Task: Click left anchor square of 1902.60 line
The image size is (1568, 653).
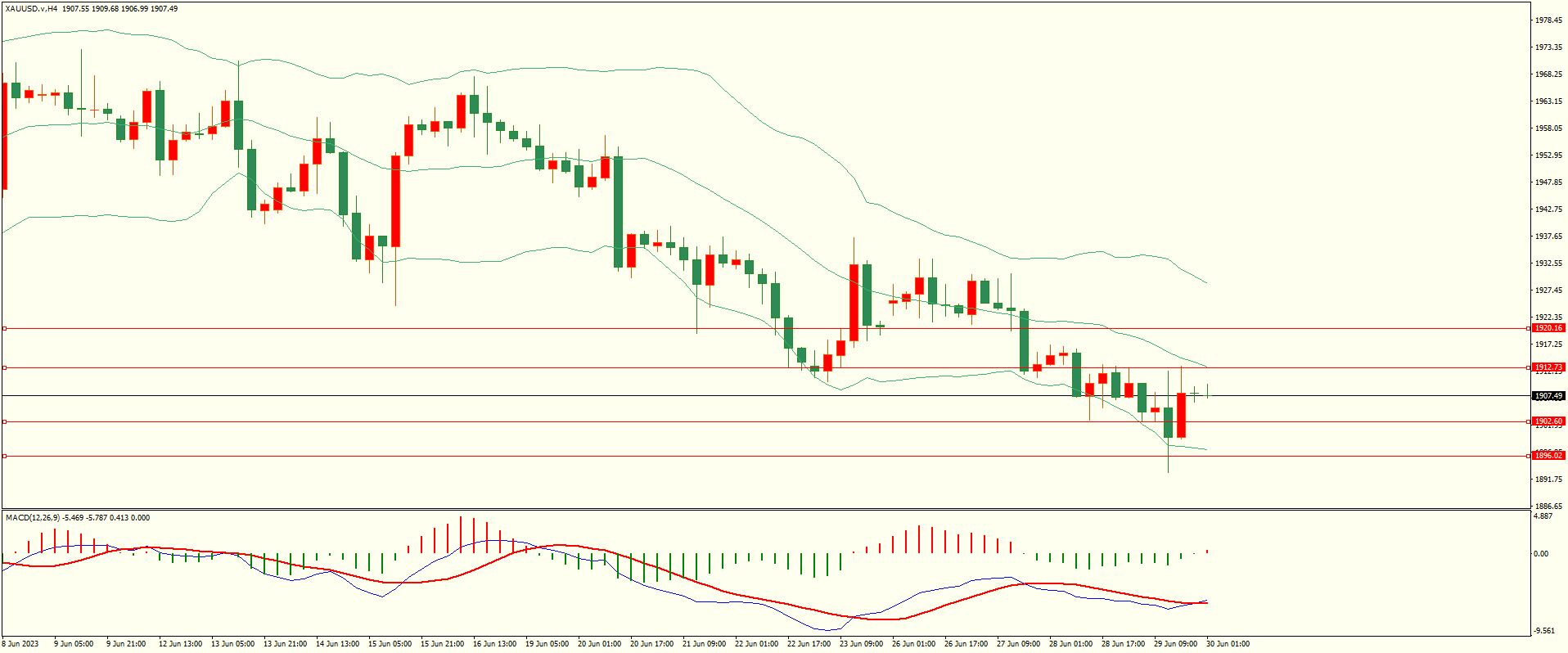Action: click(x=4, y=421)
